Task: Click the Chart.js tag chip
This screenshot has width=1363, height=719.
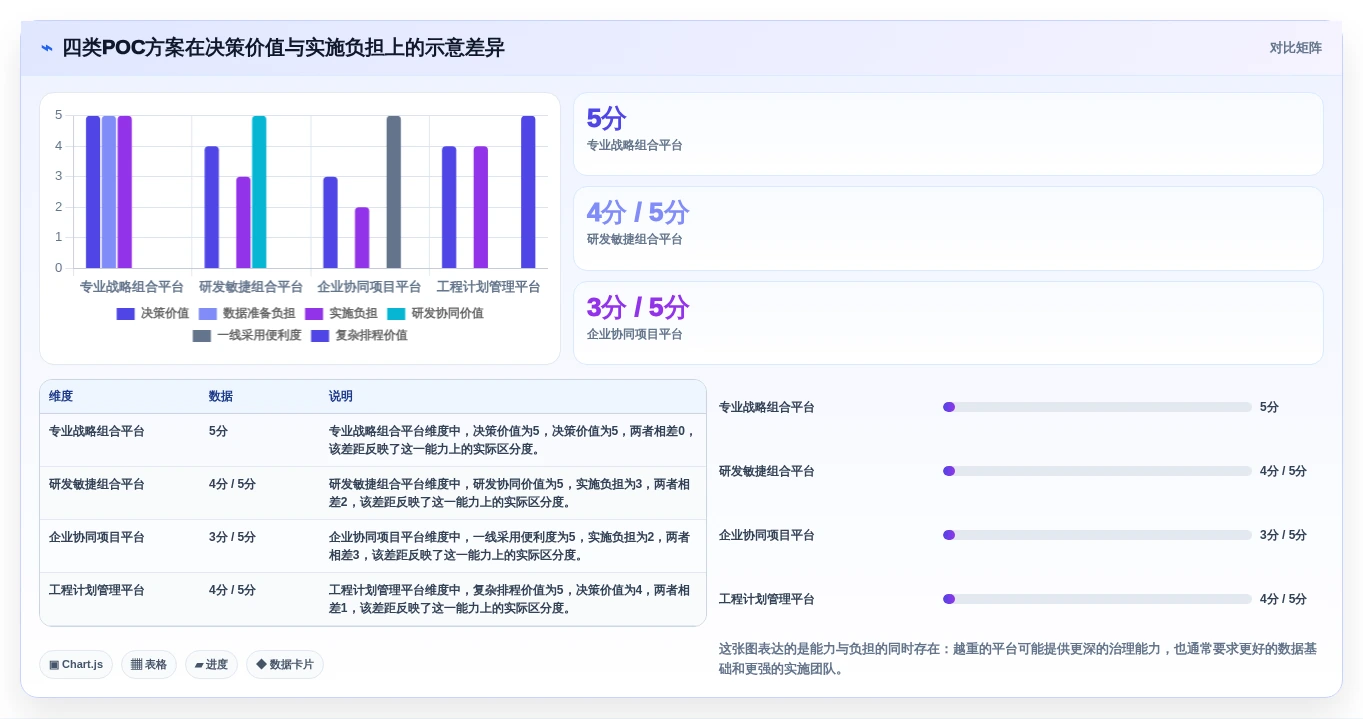Action: click(76, 665)
